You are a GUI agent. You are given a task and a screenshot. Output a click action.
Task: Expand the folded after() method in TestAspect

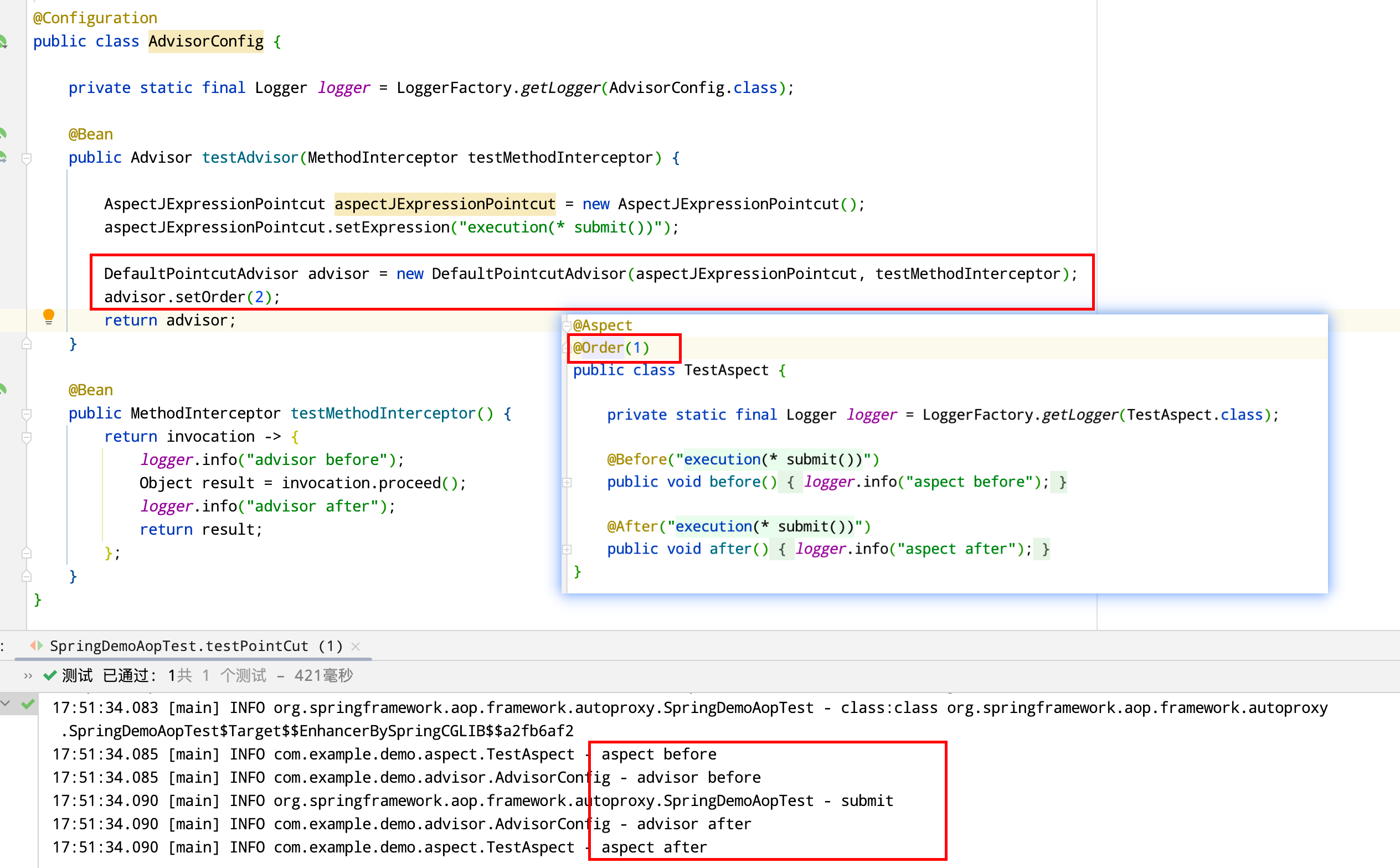click(567, 549)
